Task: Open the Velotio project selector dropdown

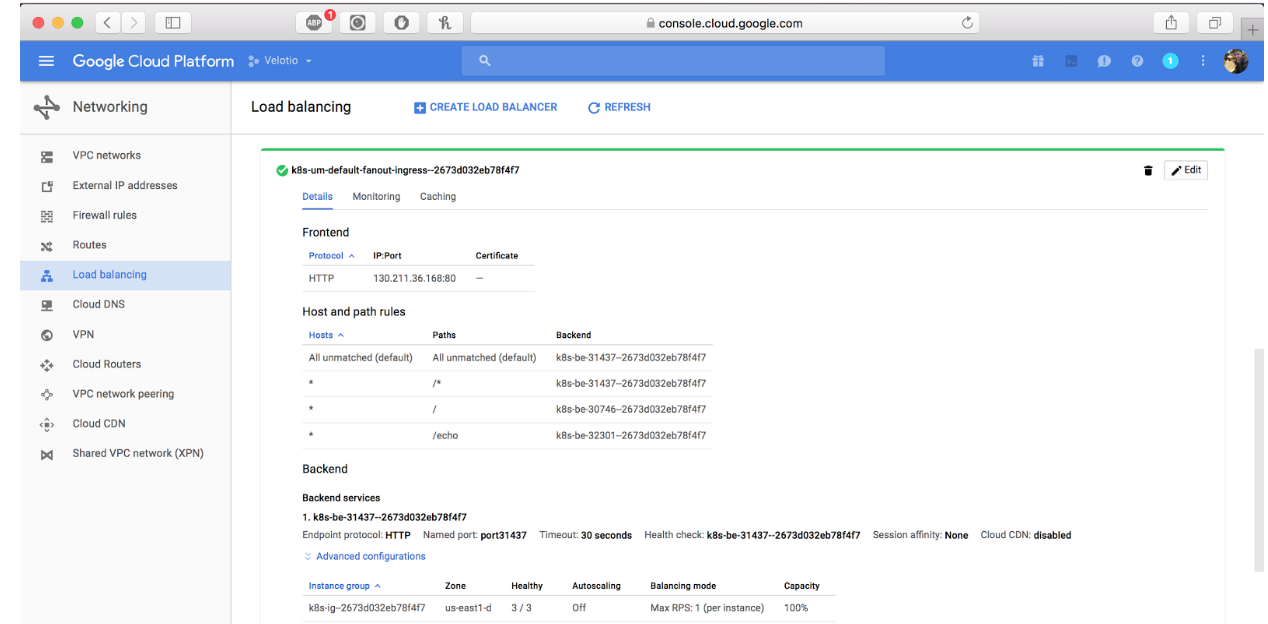Action: pyautogui.click(x=281, y=62)
